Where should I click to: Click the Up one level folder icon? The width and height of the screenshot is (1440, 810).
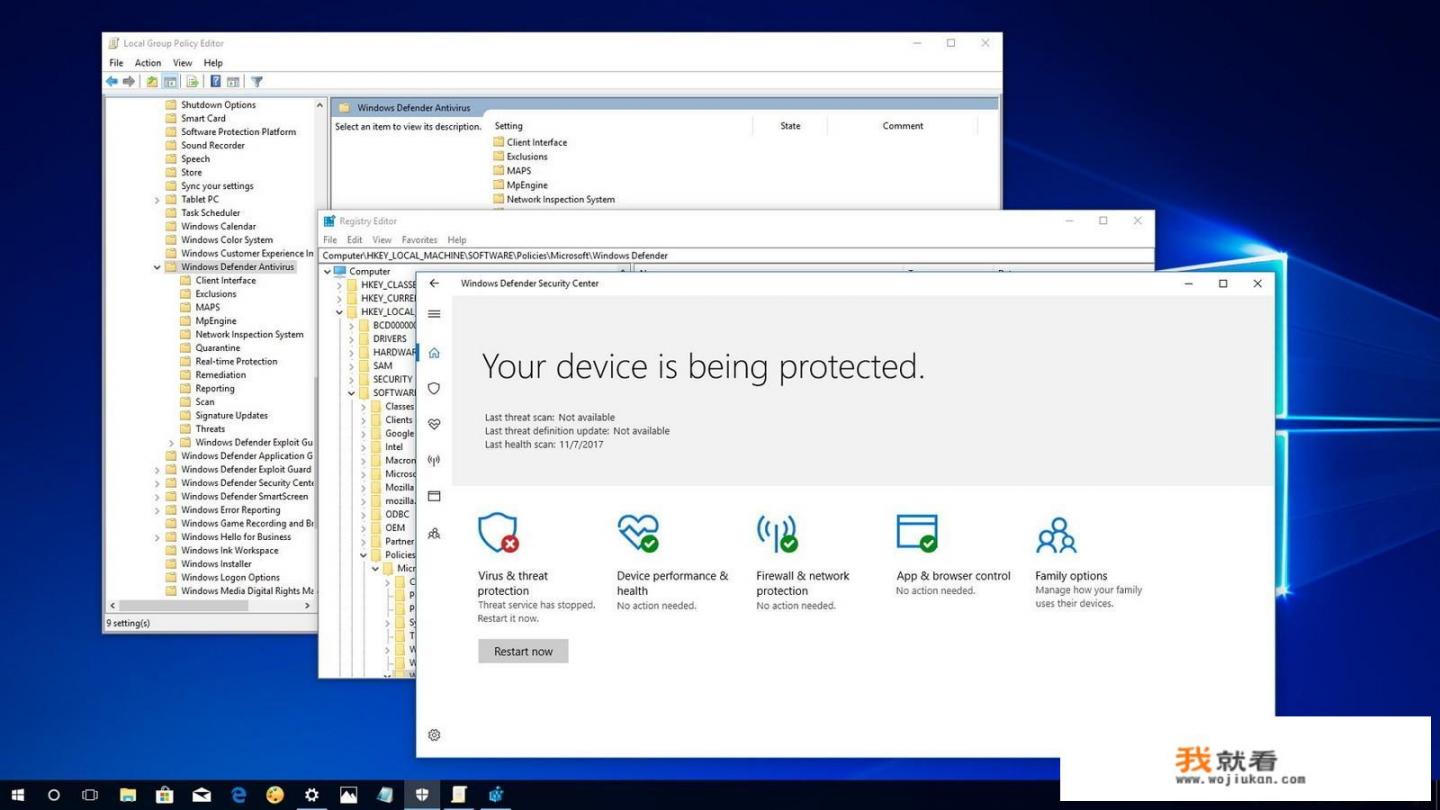pos(152,82)
